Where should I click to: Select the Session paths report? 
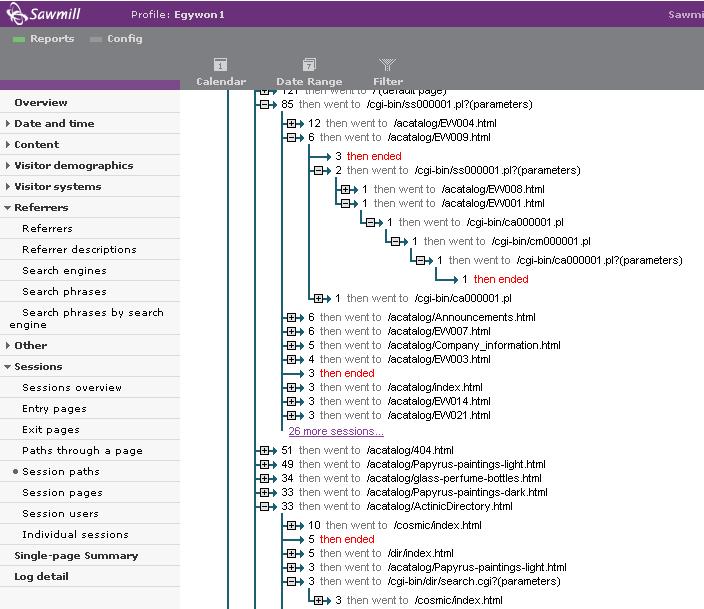pyautogui.click(x=61, y=472)
